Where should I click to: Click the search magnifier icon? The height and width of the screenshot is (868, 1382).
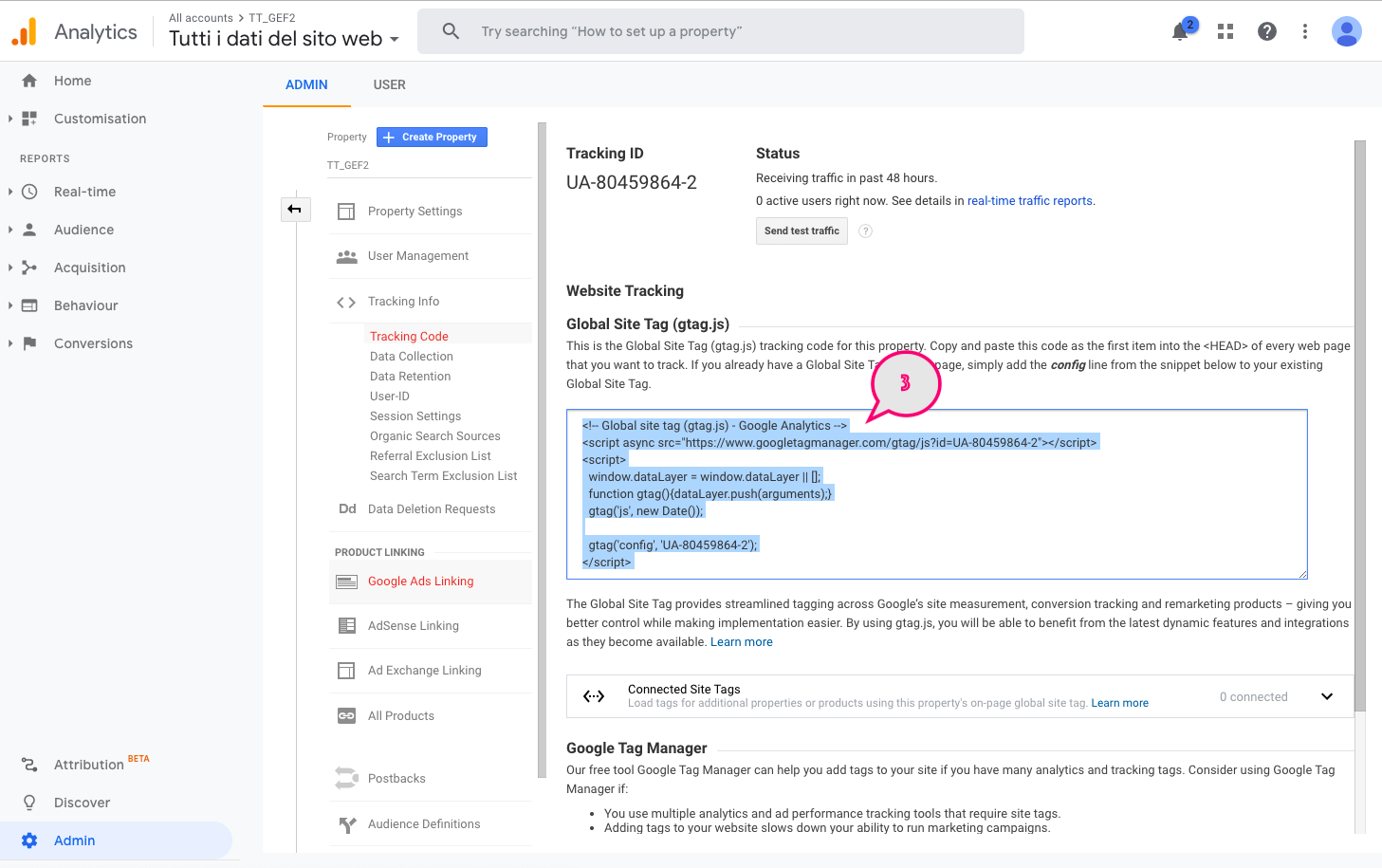point(451,31)
